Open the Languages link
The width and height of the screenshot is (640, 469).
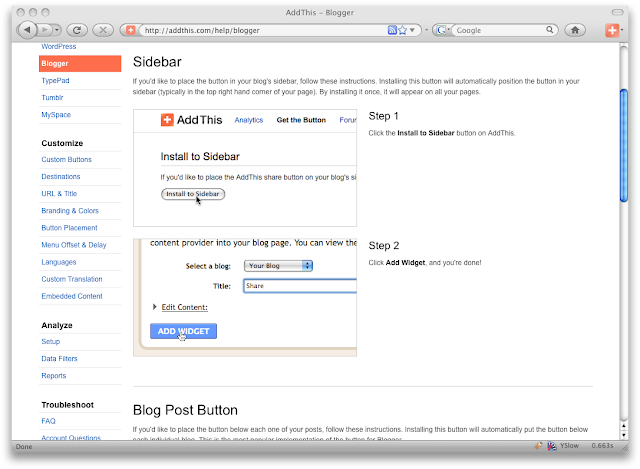59,262
